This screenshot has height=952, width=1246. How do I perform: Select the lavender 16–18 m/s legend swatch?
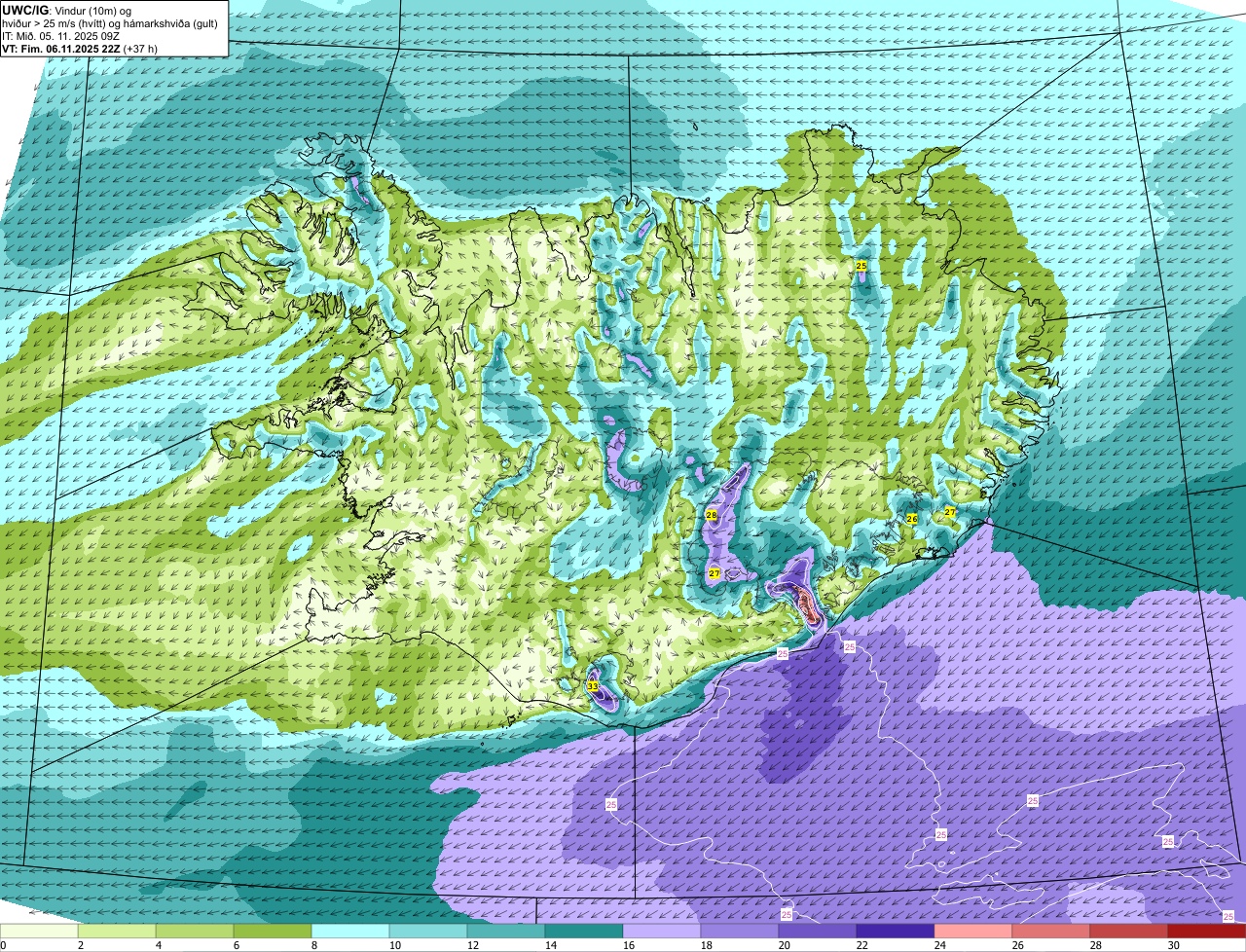click(662, 932)
